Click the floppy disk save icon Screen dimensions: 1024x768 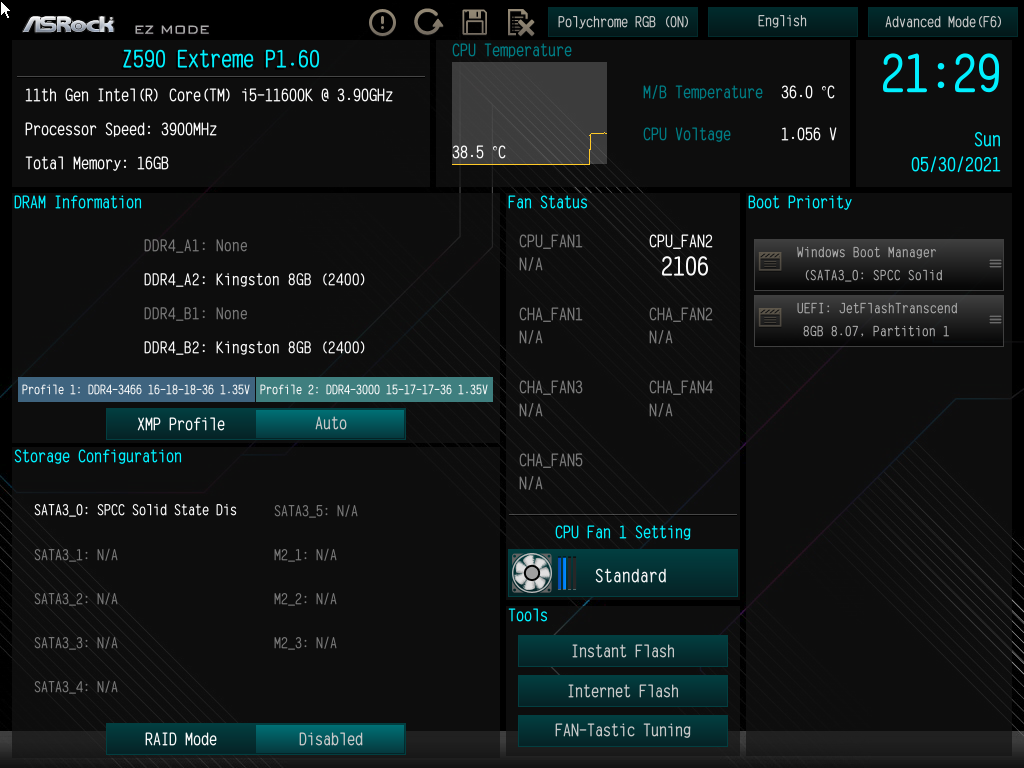click(x=475, y=22)
